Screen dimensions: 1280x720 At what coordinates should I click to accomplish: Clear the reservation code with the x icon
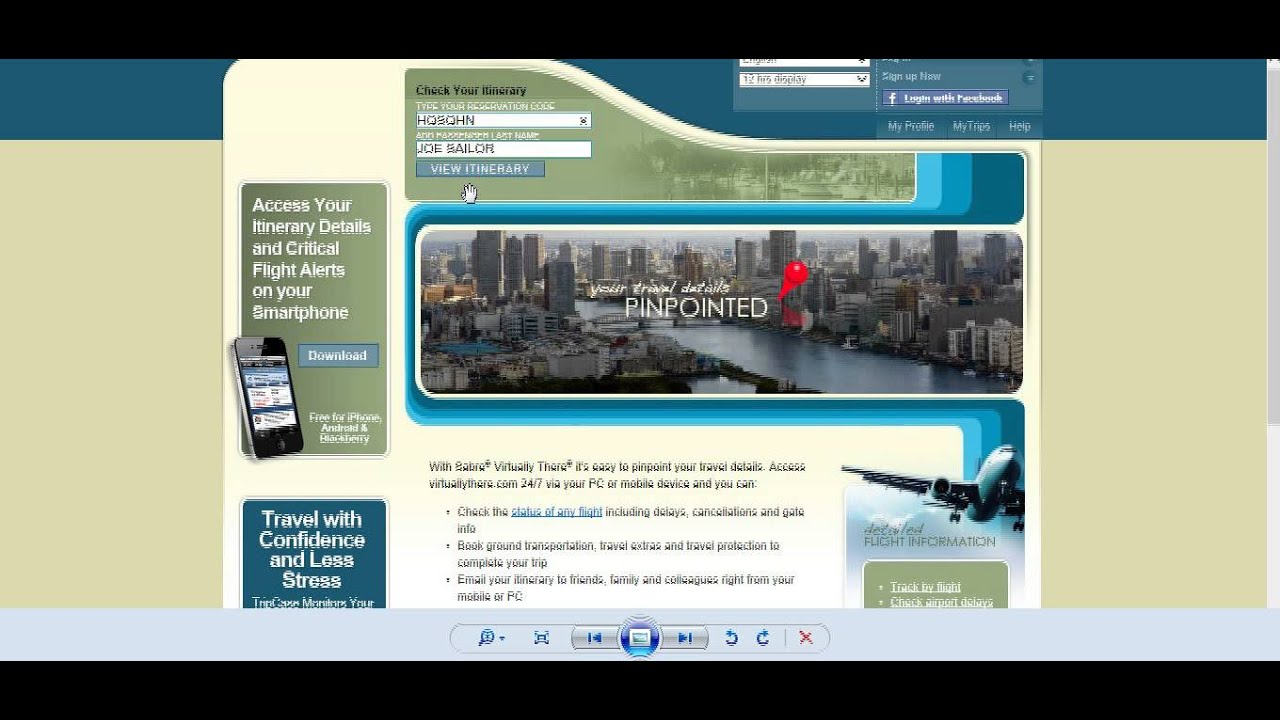(583, 121)
